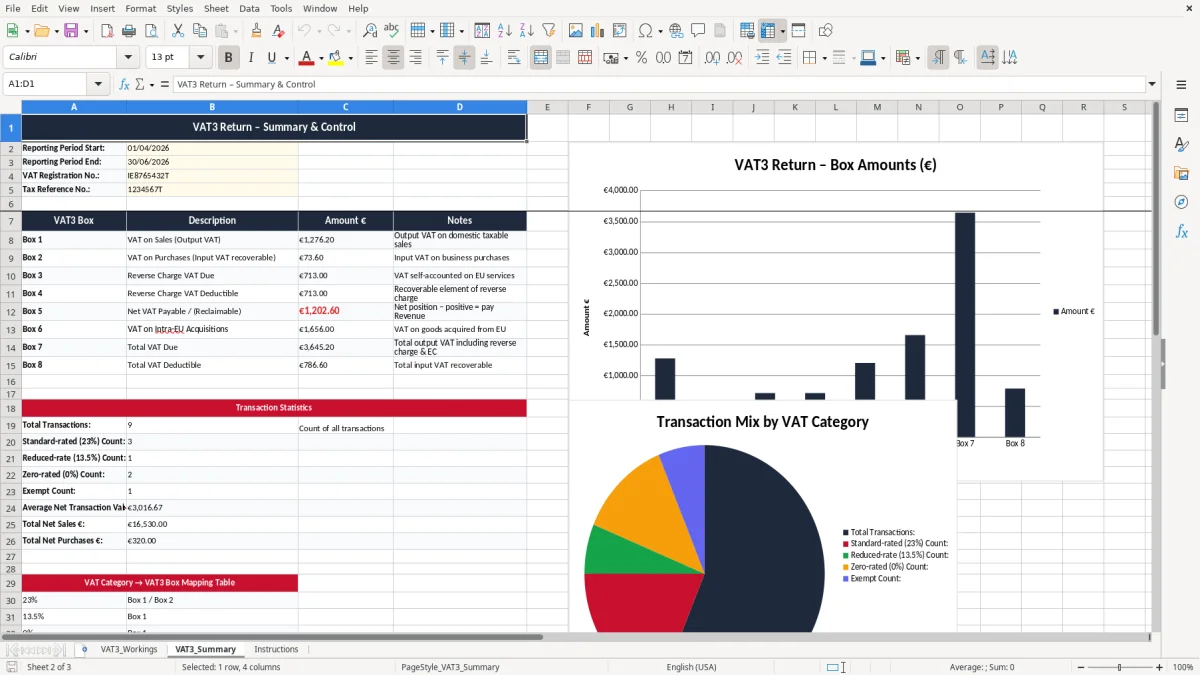Open the Freeze Rows and Columns dropdown

point(783,31)
